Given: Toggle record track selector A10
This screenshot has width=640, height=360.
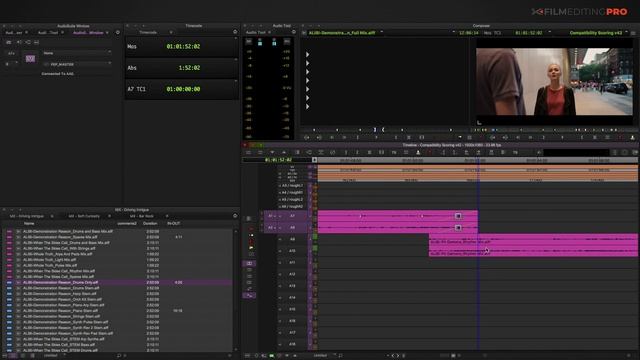Looking at the screenshot, I should click(x=292, y=251).
